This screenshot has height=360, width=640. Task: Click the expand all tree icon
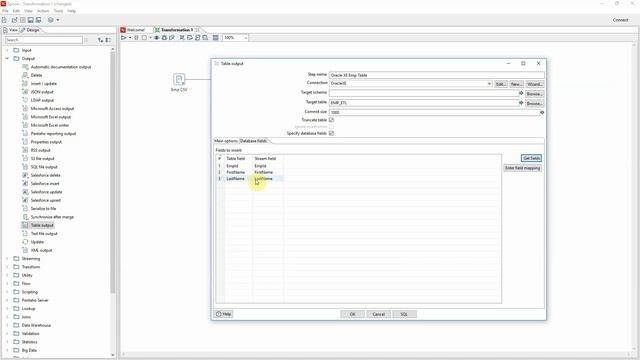coord(100,40)
